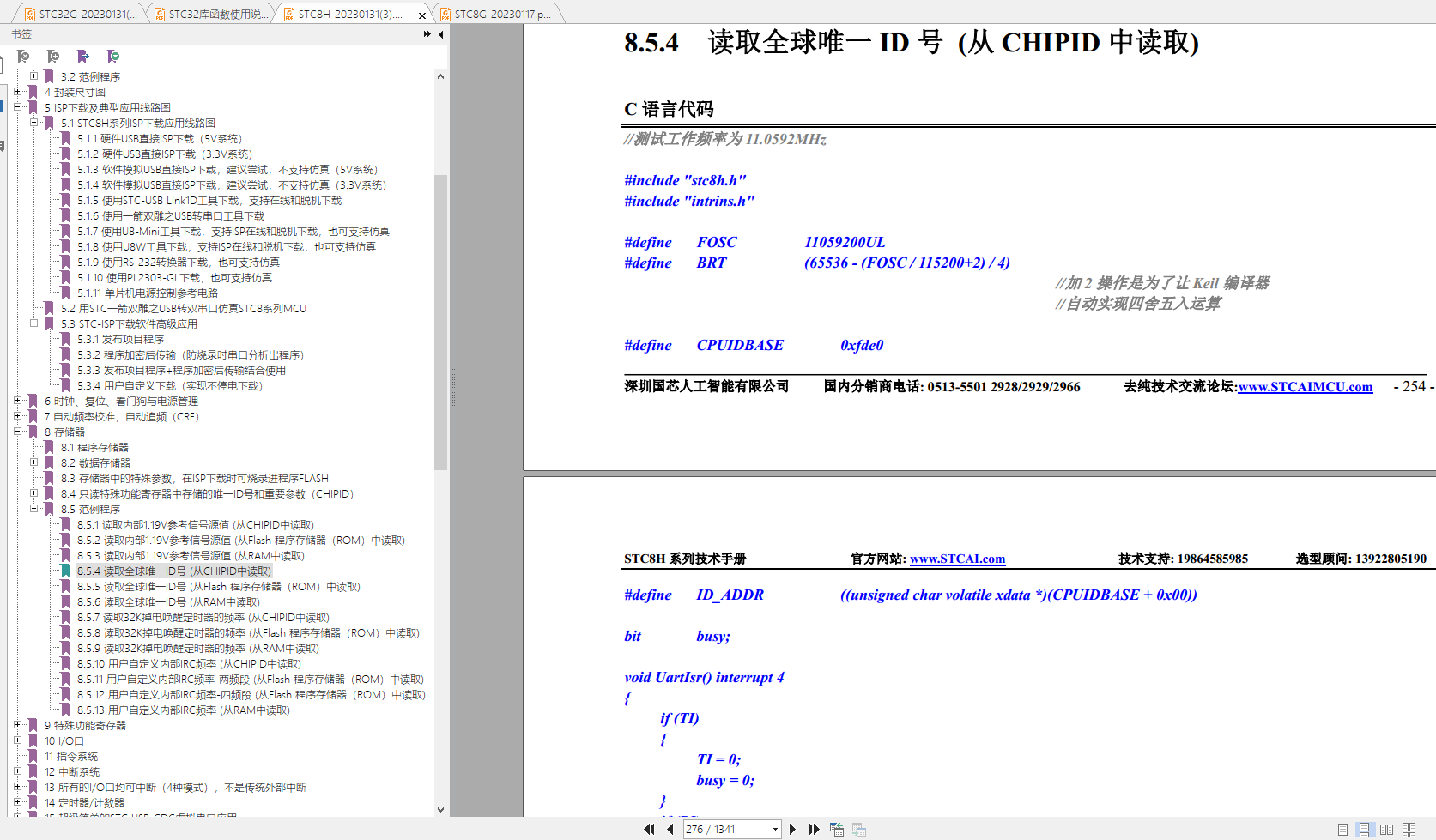Collapse the bookmarks panel with the left arrow
The width and height of the screenshot is (1436, 840).
(x=440, y=34)
